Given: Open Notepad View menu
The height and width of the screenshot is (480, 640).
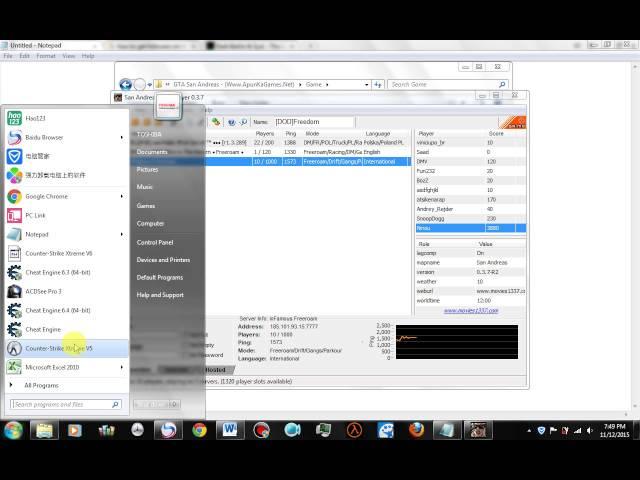Looking at the screenshot, I should [69, 56].
